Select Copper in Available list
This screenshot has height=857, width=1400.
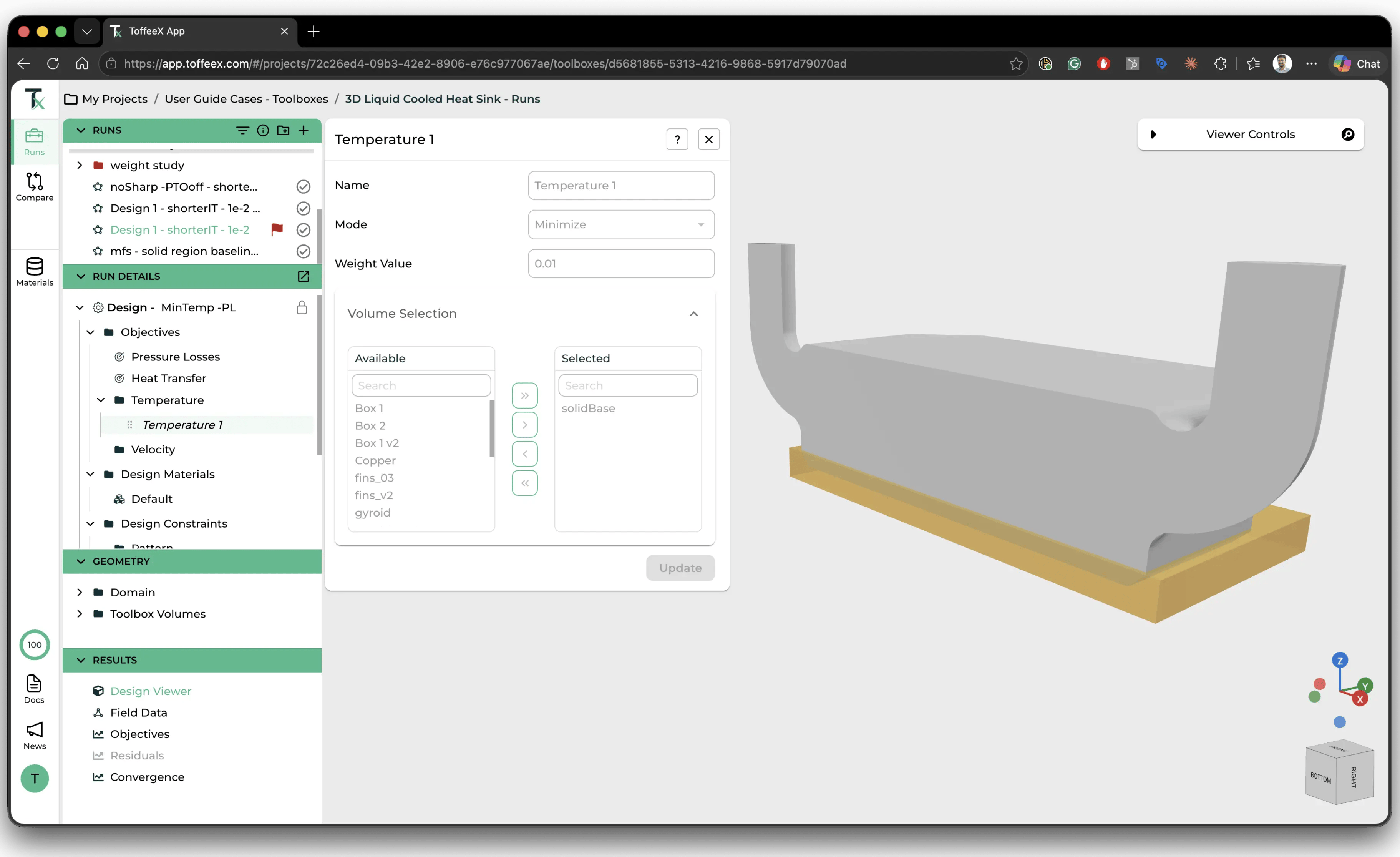375,460
